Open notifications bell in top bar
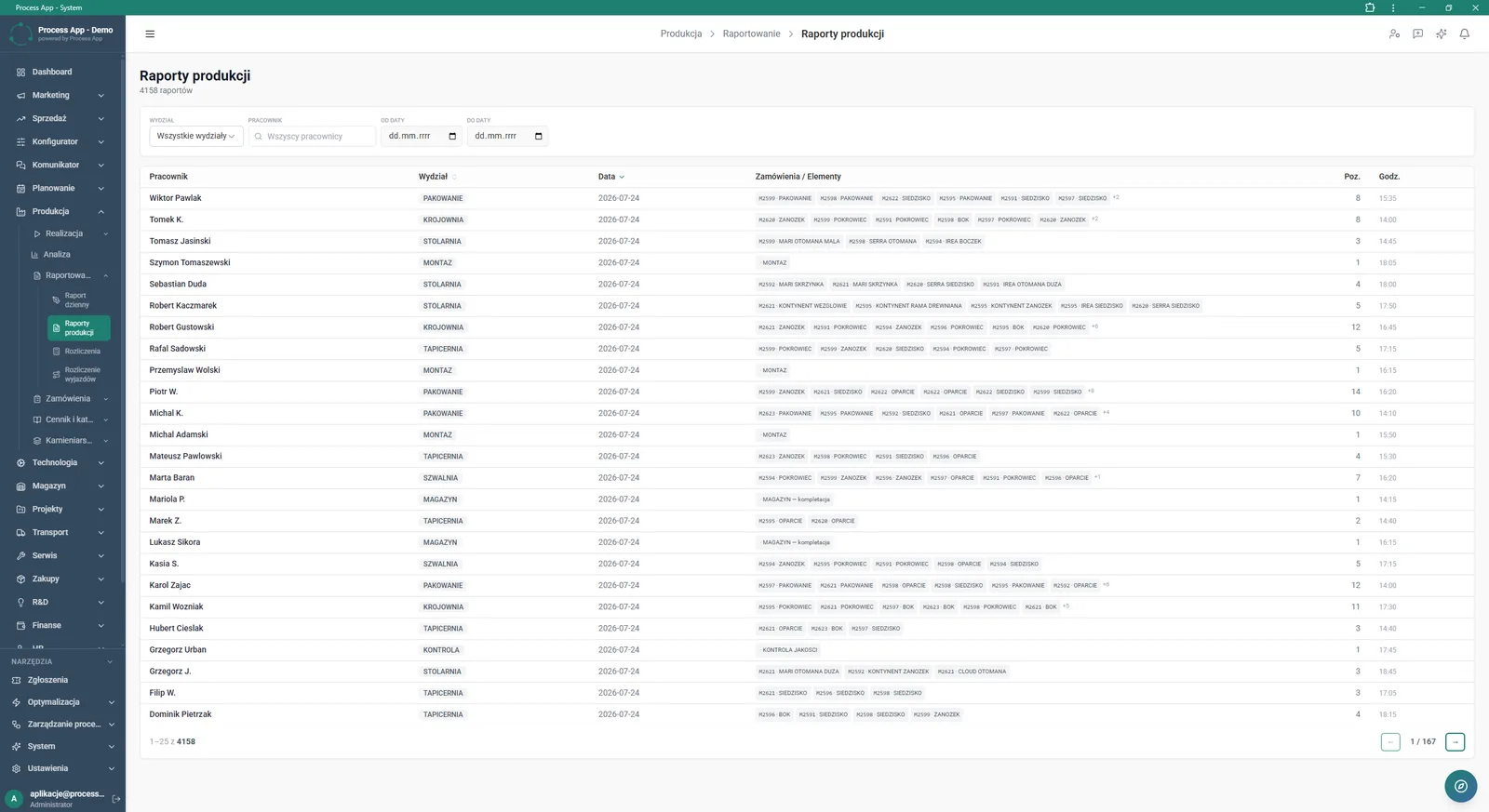The width and height of the screenshot is (1489, 812). [x=1464, y=33]
